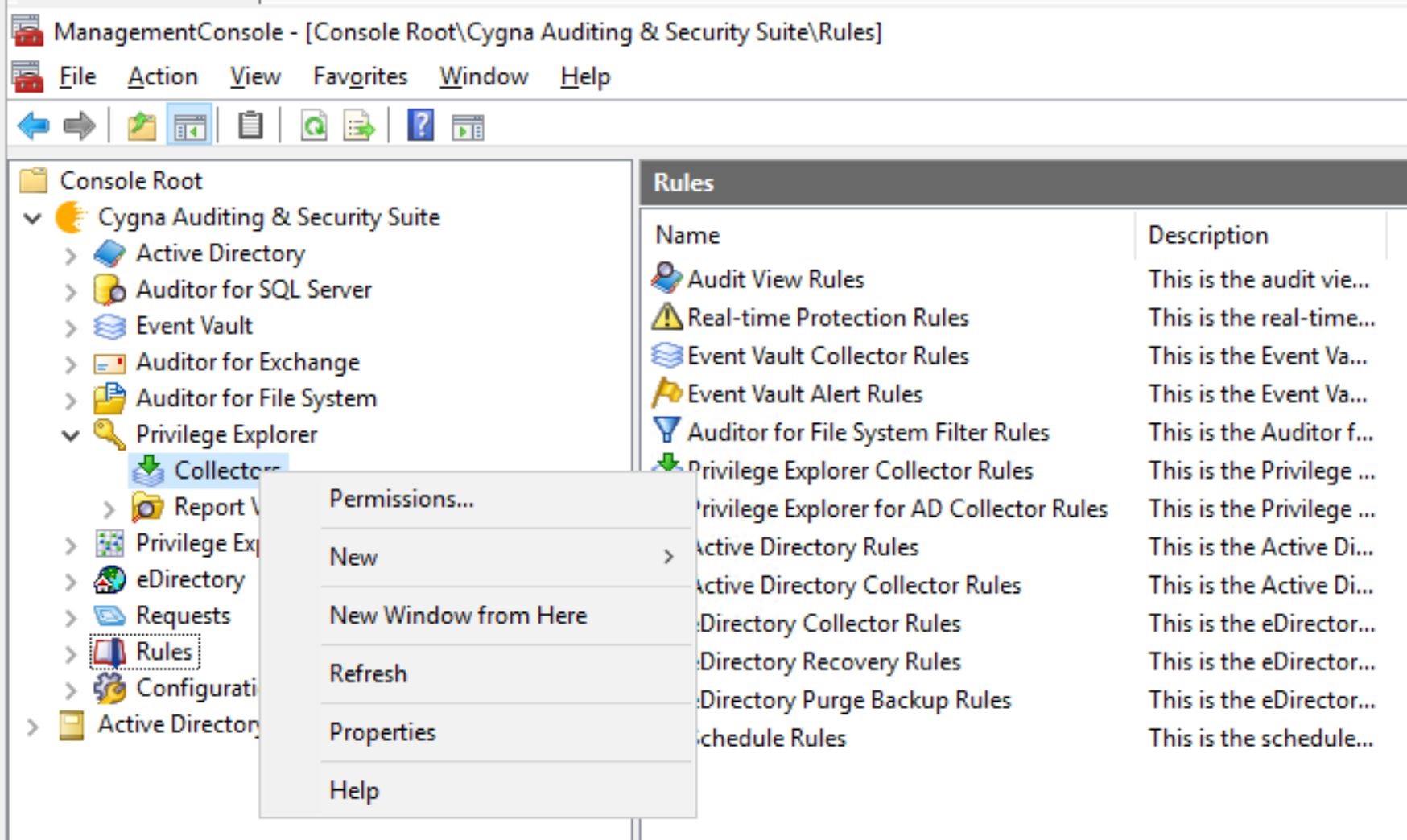Screen dimensions: 1407x840
Task: Open the Favorites menu
Action: click(360, 76)
